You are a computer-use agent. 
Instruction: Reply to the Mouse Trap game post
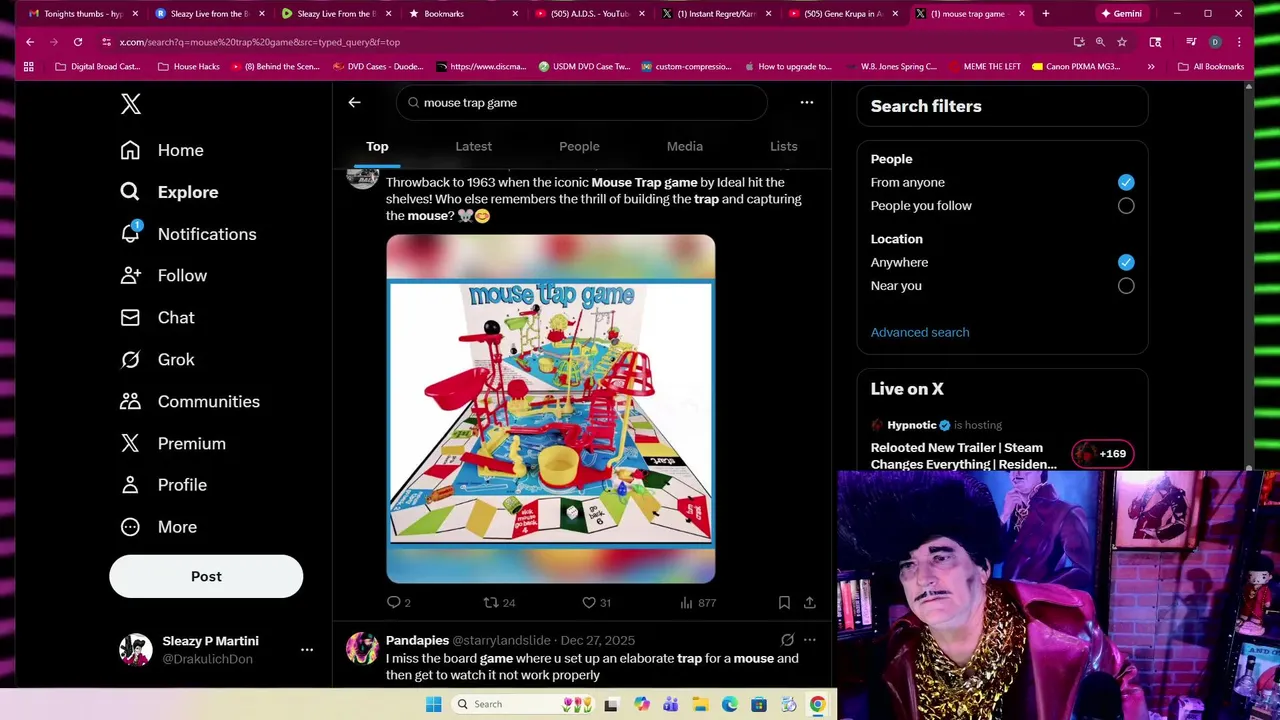tap(399, 602)
